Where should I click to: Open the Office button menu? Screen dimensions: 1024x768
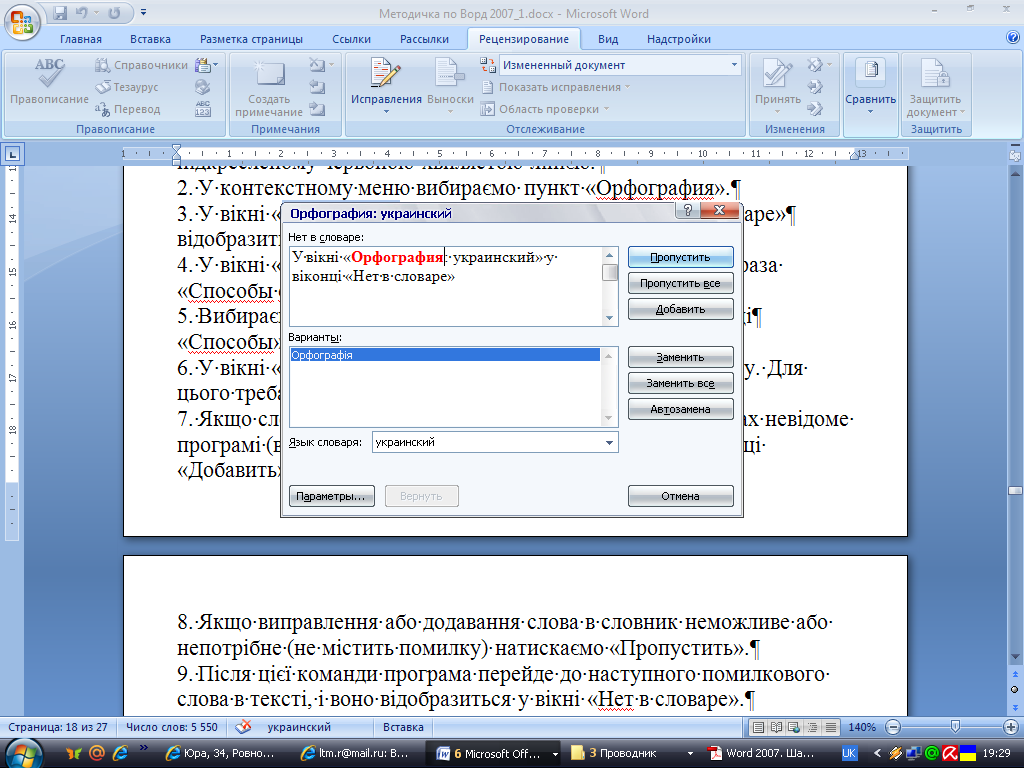[x=22, y=22]
